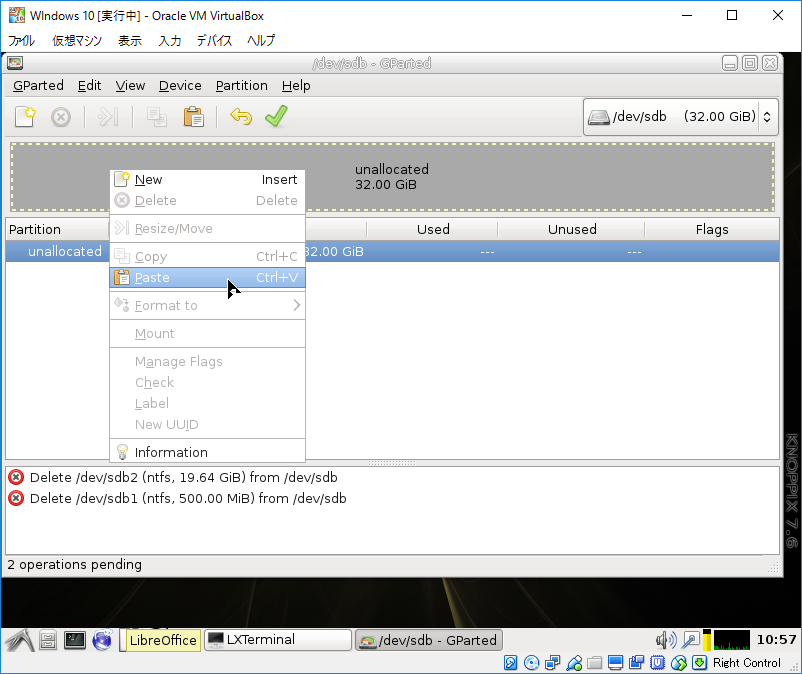
Task: Click Check entry in context menu
Action: (x=207, y=383)
